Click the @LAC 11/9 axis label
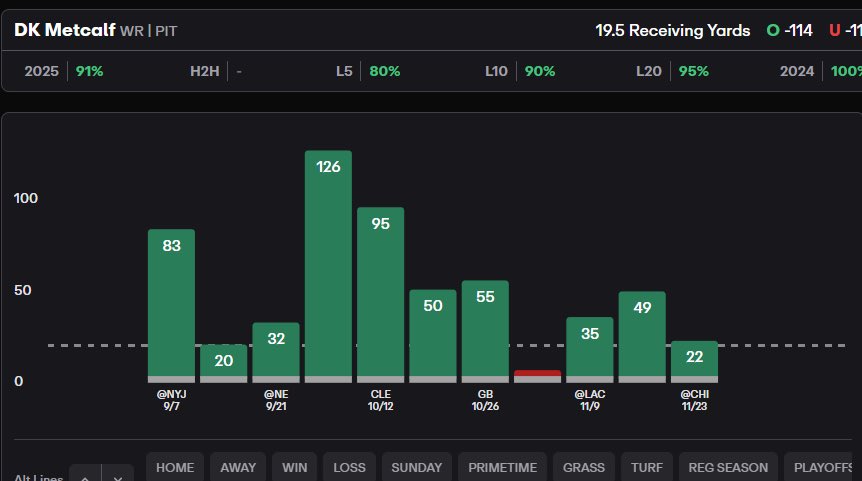The image size is (862, 481). tap(590, 400)
